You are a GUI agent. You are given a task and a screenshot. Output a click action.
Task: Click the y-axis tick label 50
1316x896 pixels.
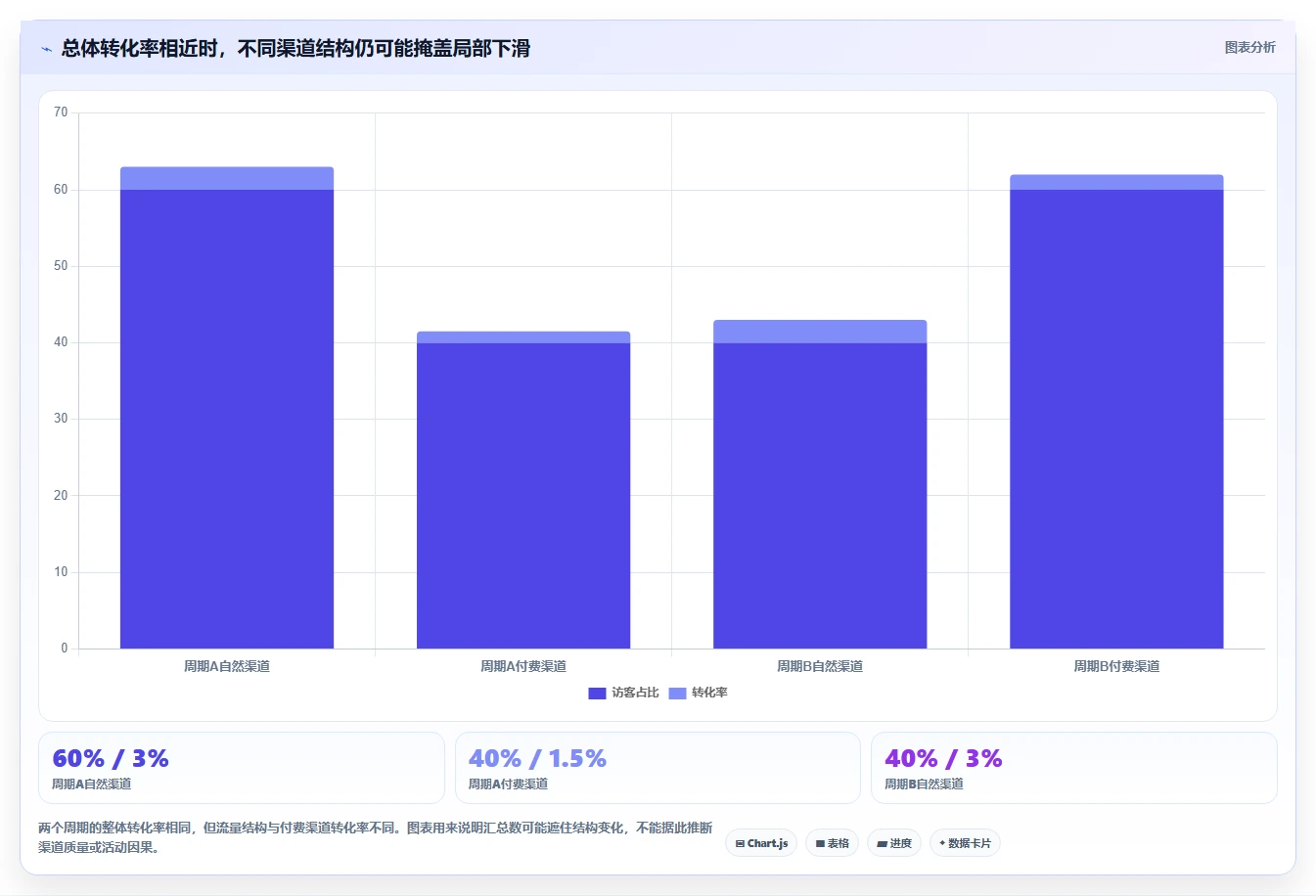tap(61, 266)
